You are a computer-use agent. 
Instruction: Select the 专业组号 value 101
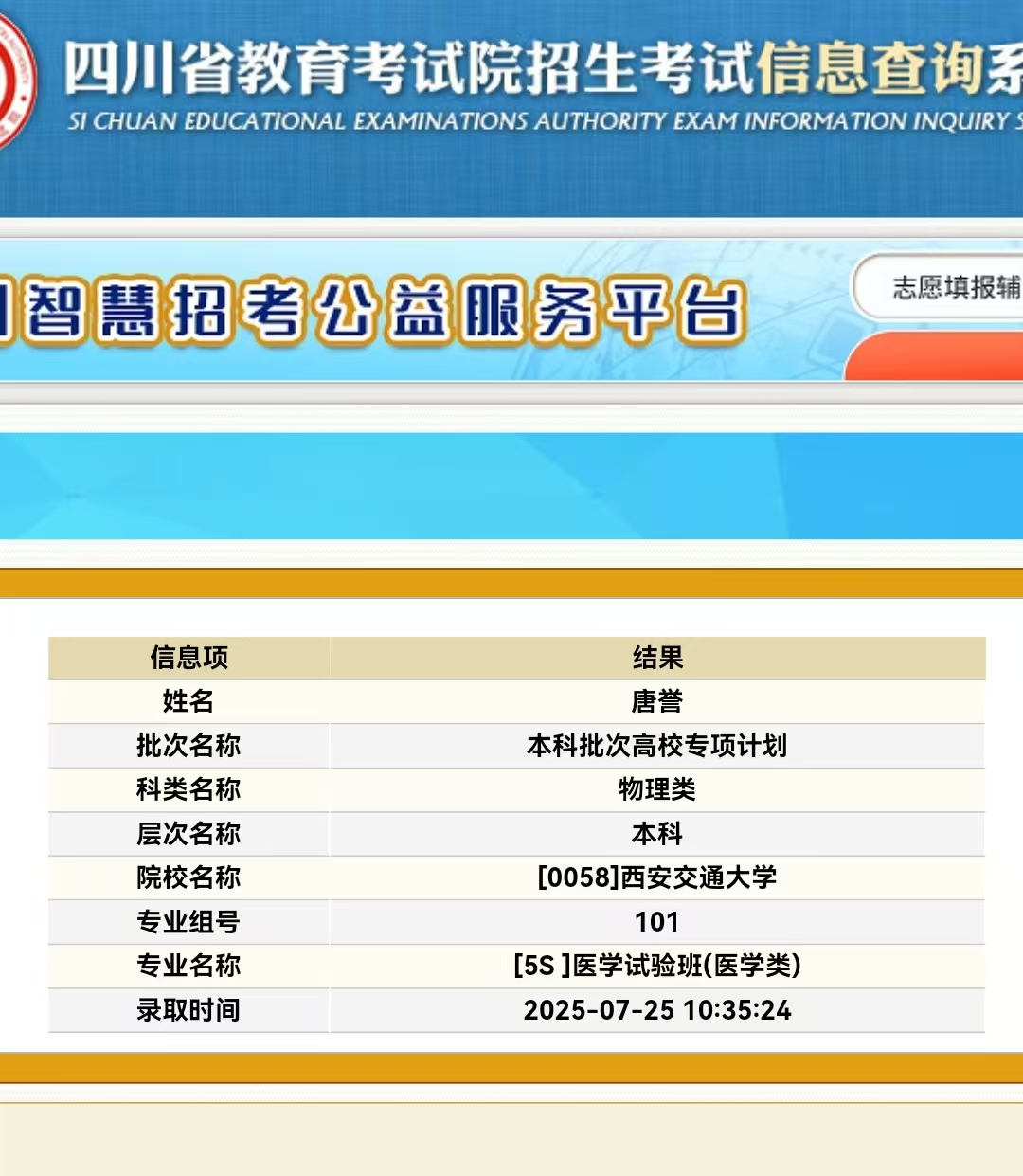[657, 922]
